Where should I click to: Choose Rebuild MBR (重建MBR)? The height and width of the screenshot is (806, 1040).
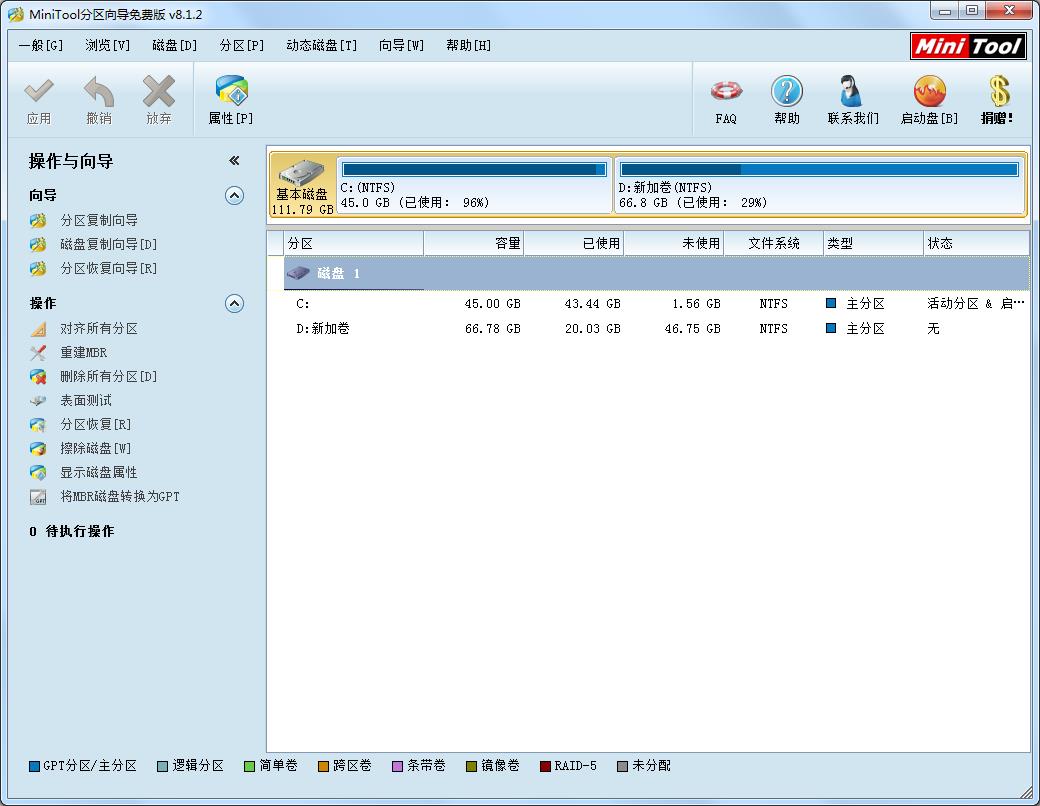(83, 352)
